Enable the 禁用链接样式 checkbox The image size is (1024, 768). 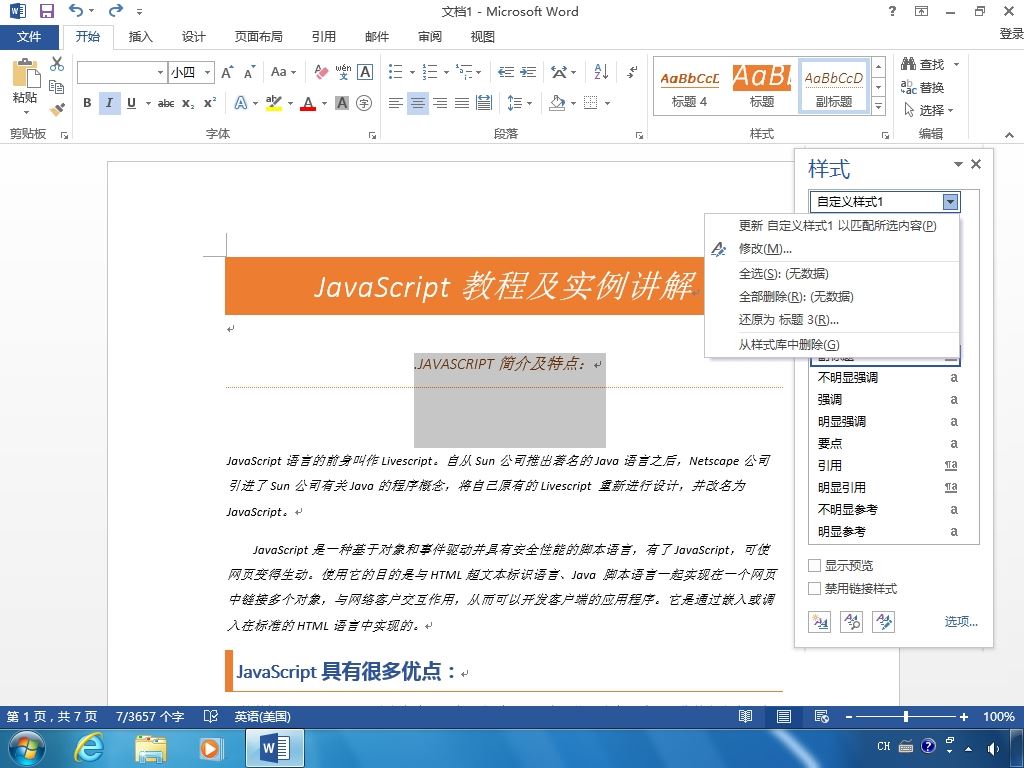tap(814, 589)
